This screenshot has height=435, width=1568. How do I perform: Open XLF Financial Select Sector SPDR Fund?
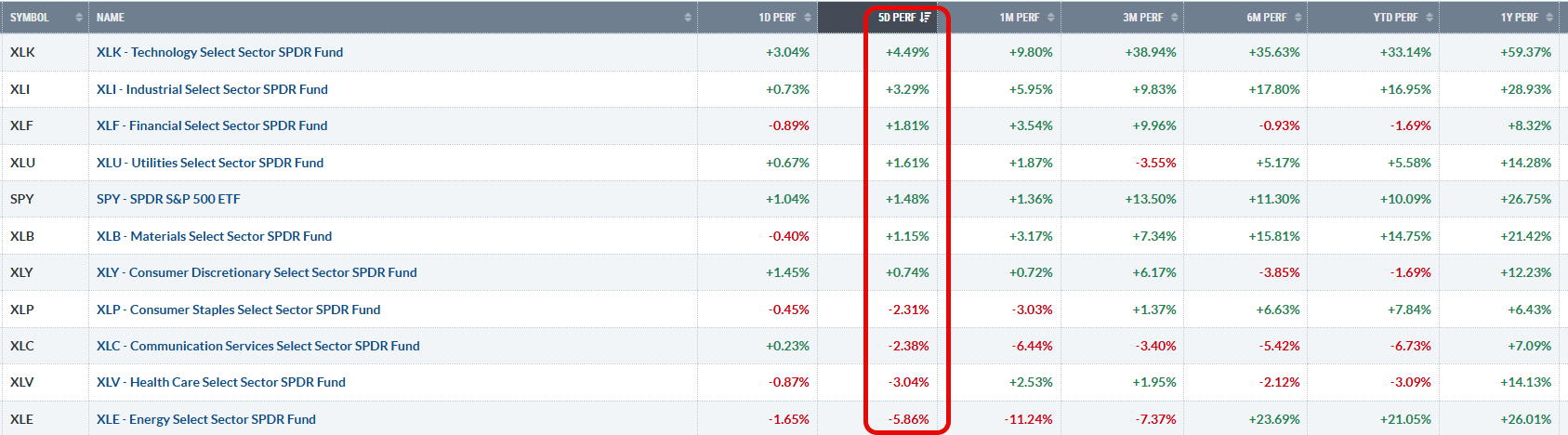click(212, 125)
